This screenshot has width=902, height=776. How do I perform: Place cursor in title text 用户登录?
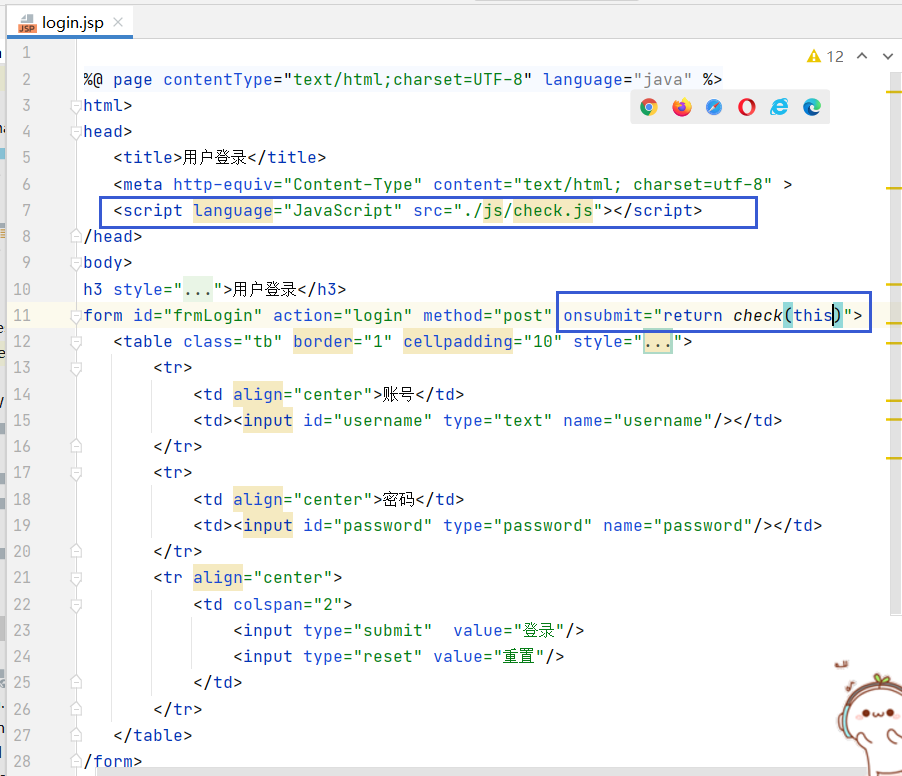point(215,158)
